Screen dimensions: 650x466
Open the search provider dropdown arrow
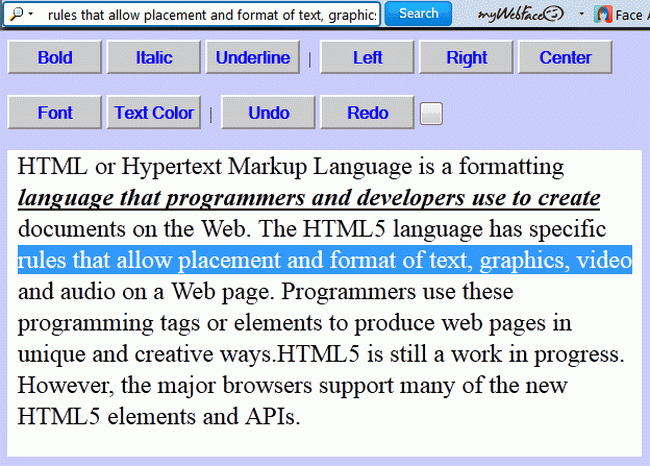(x=31, y=14)
